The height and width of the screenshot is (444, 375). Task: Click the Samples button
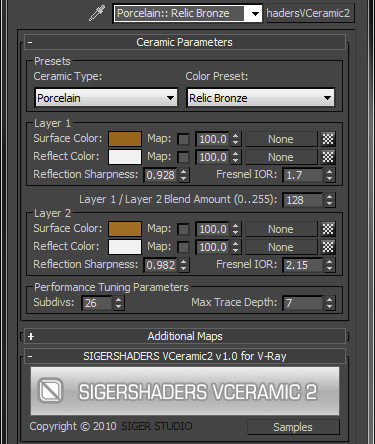pyautogui.click(x=293, y=427)
